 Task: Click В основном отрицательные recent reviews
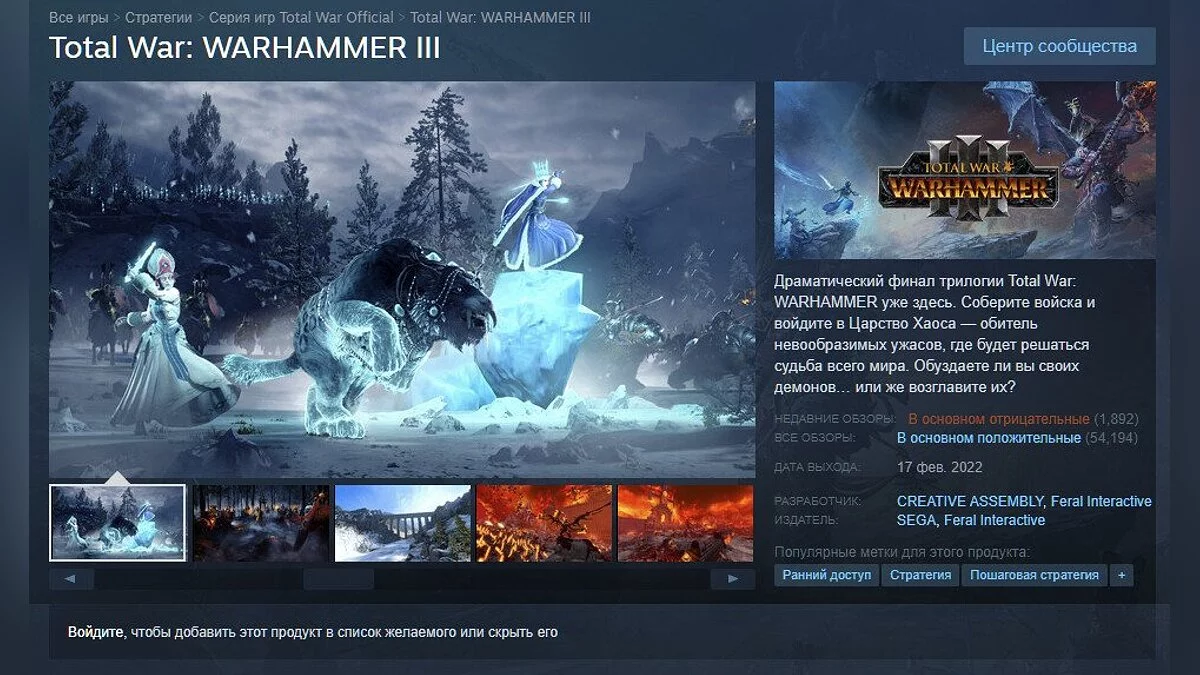998,419
